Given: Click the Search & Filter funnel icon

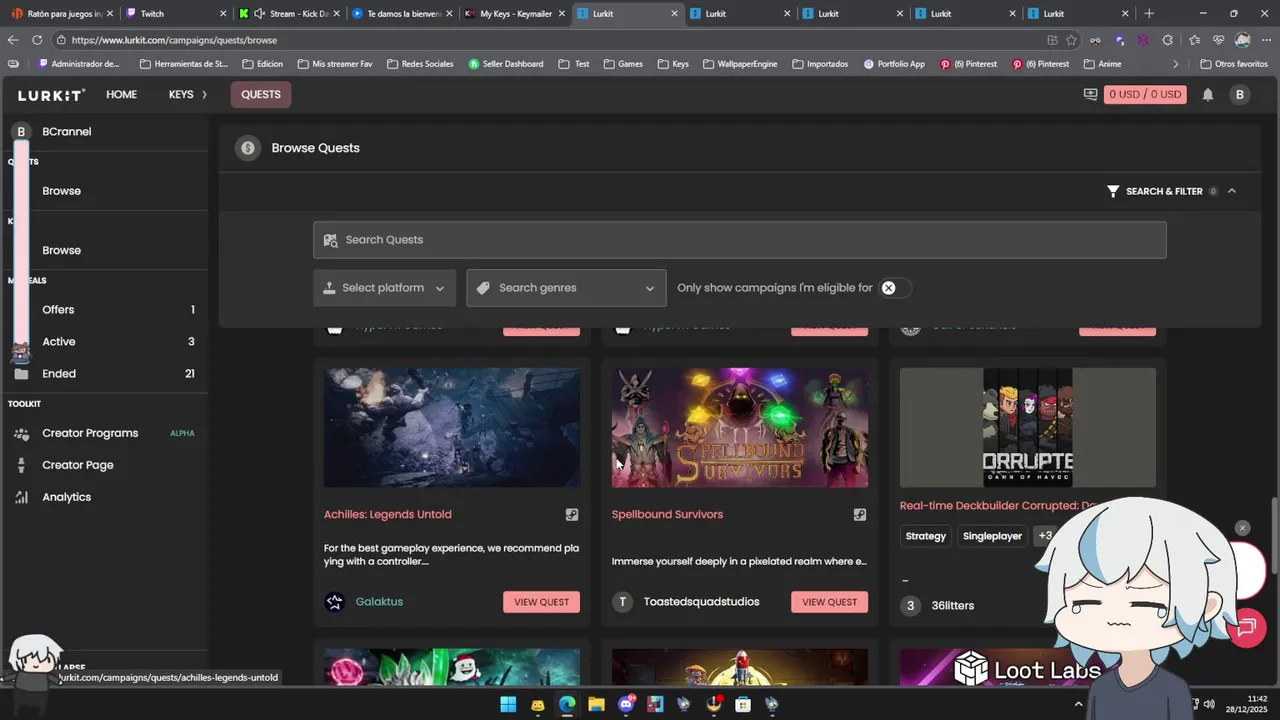Looking at the screenshot, I should click(x=1113, y=191).
